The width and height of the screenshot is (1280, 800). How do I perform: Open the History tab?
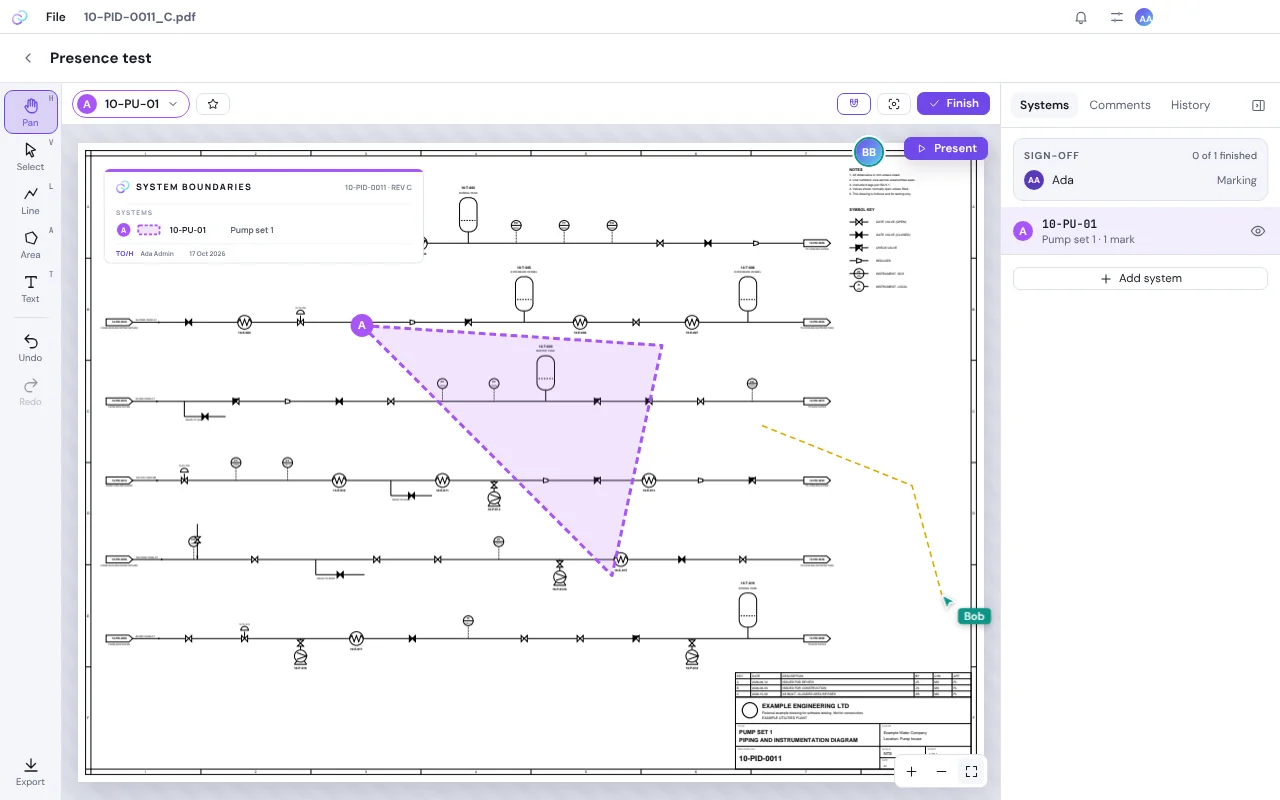pos(1190,105)
